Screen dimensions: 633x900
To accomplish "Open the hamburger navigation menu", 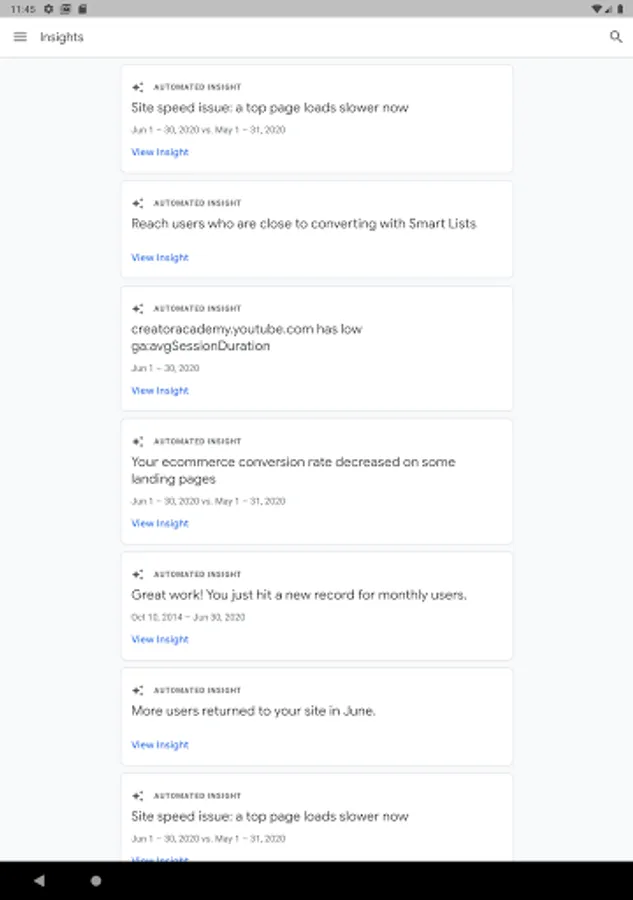I will 20,37.
